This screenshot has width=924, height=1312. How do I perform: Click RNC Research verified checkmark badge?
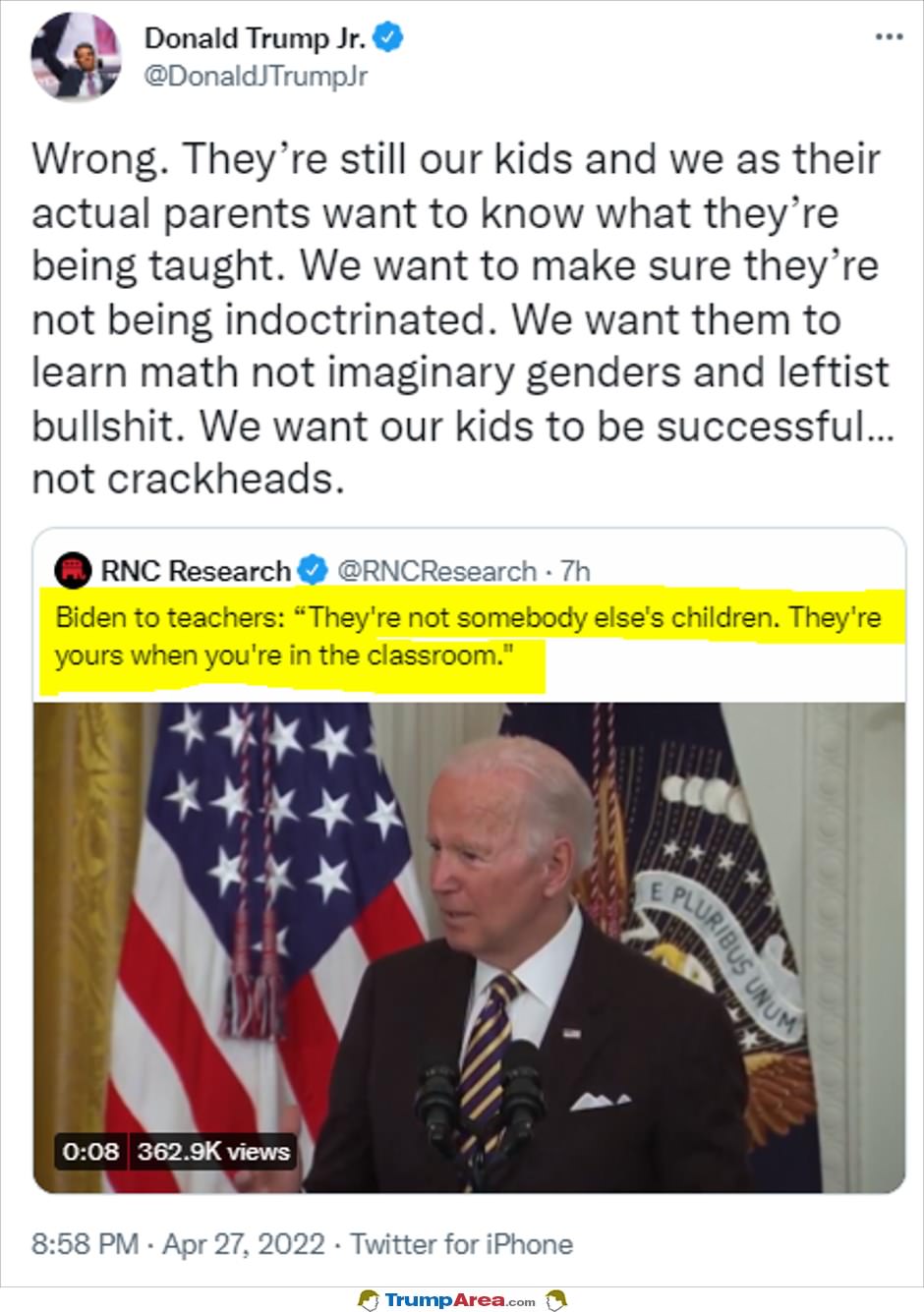pos(313,570)
